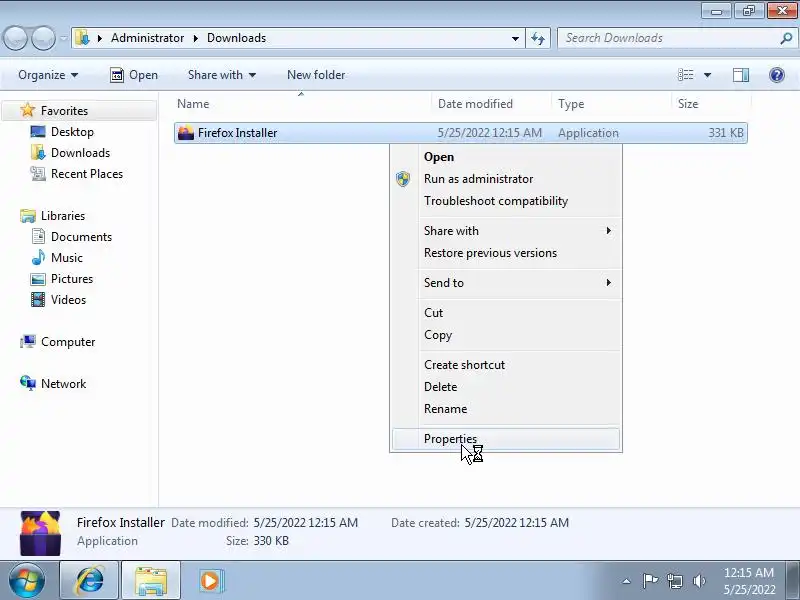The image size is (800, 600).
Task: Open Windows Media Player from taskbar
Action: [210, 581]
